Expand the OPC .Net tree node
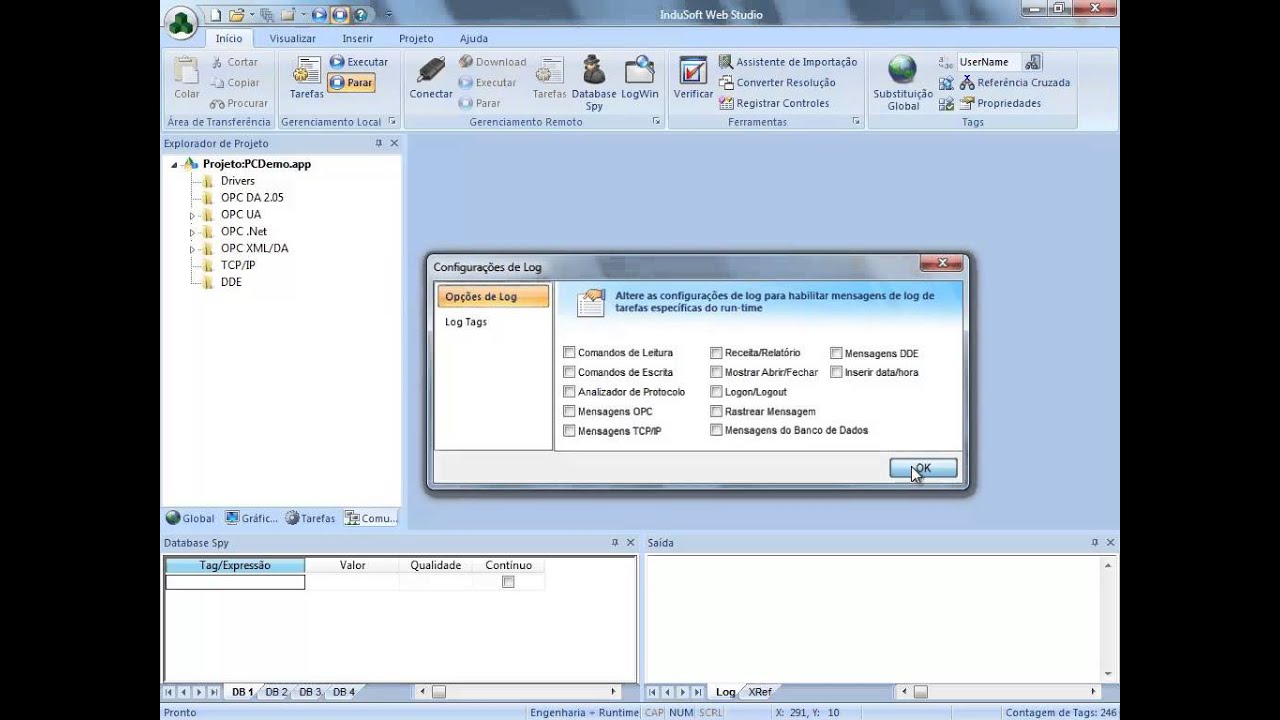Image resolution: width=1280 pixels, height=720 pixels. point(192,232)
